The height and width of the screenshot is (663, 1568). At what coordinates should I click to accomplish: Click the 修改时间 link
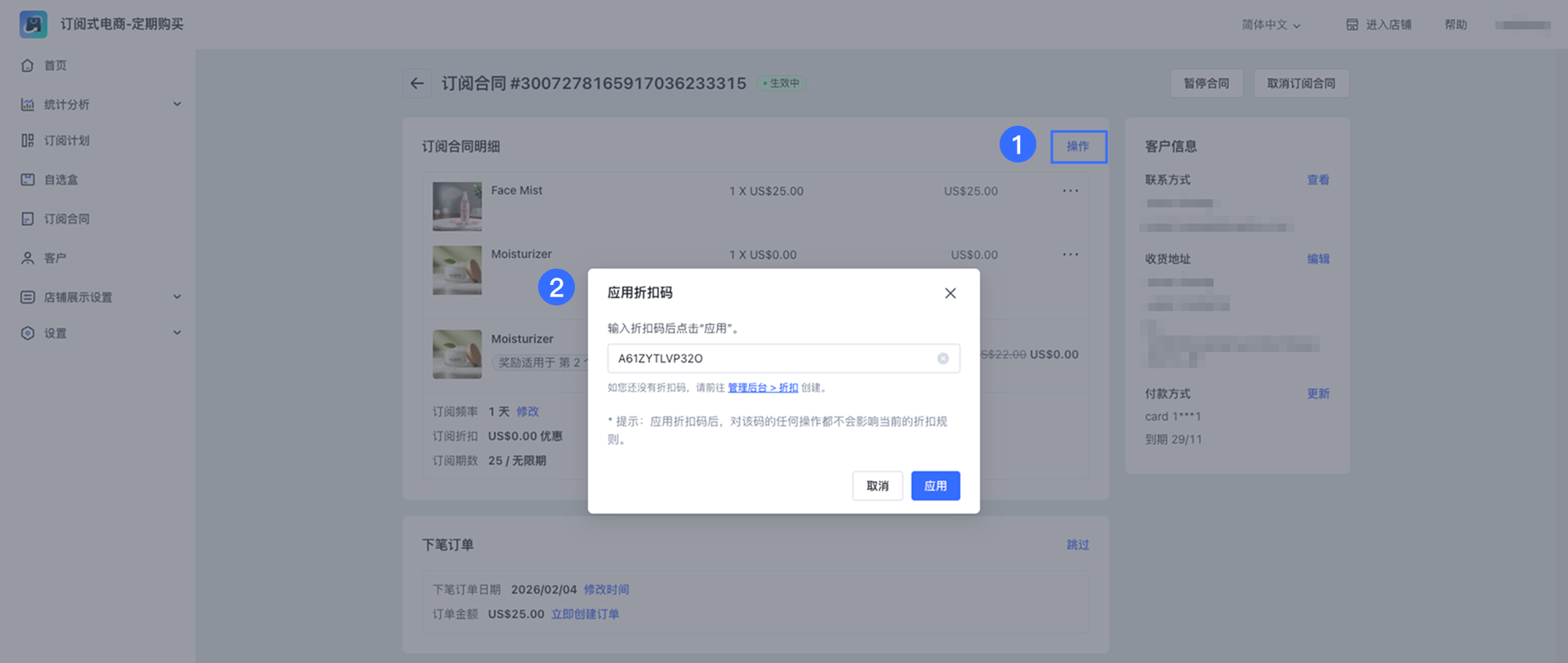[x=607, y=590]
